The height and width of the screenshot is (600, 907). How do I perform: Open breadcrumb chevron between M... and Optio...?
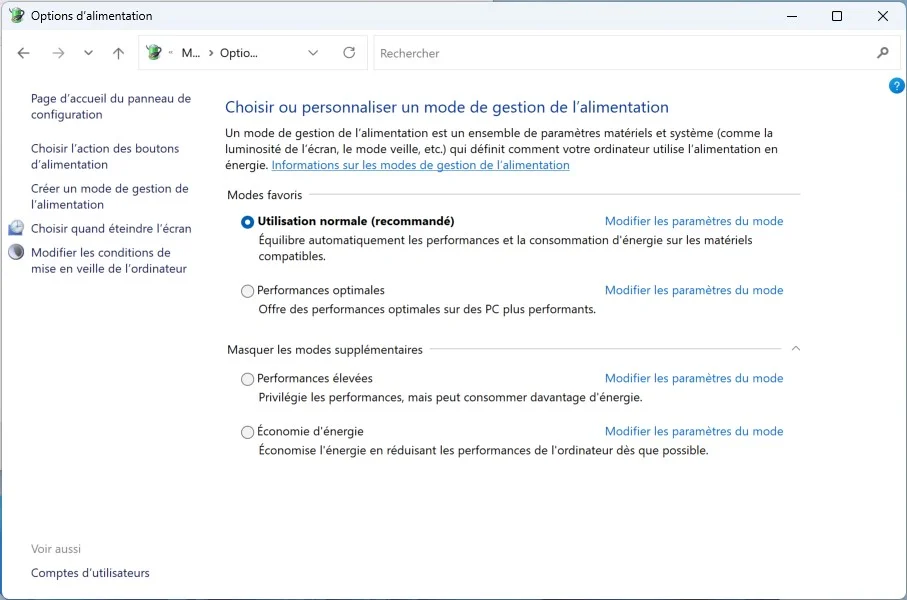211,53
